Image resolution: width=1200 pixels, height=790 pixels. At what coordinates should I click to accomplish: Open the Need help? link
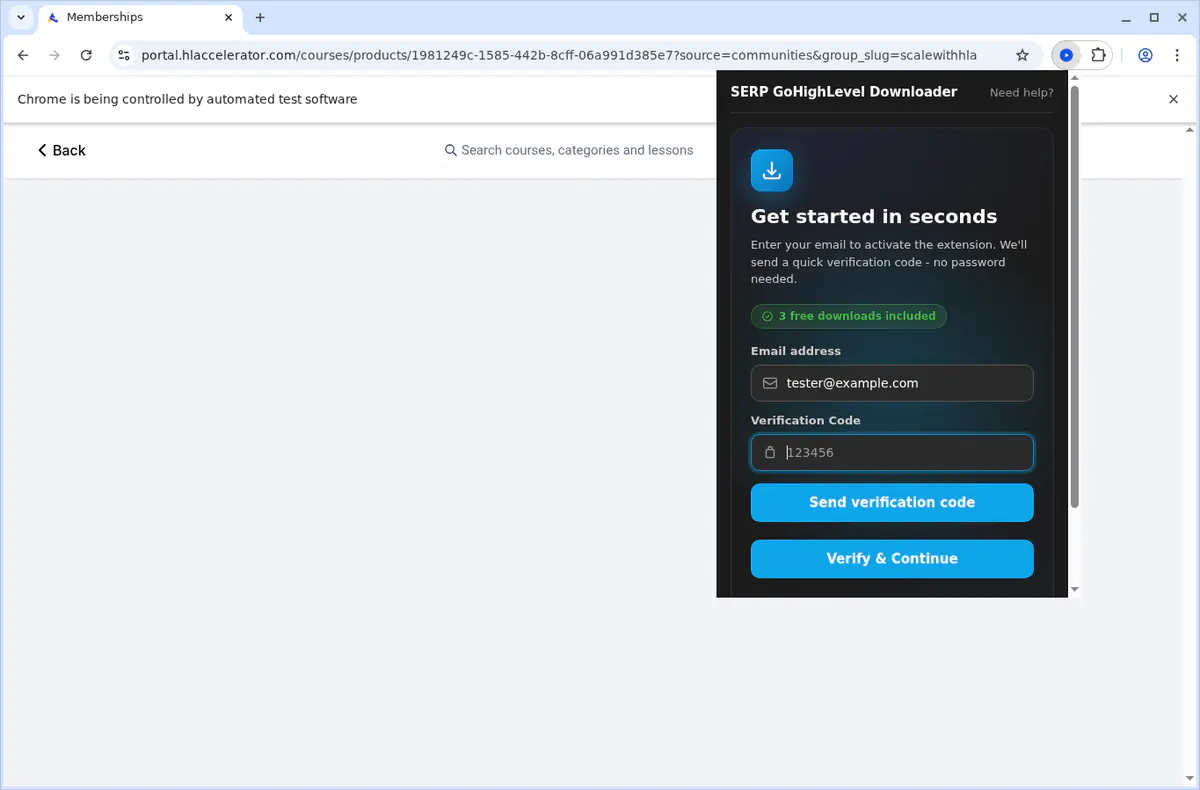point(1021,93)
